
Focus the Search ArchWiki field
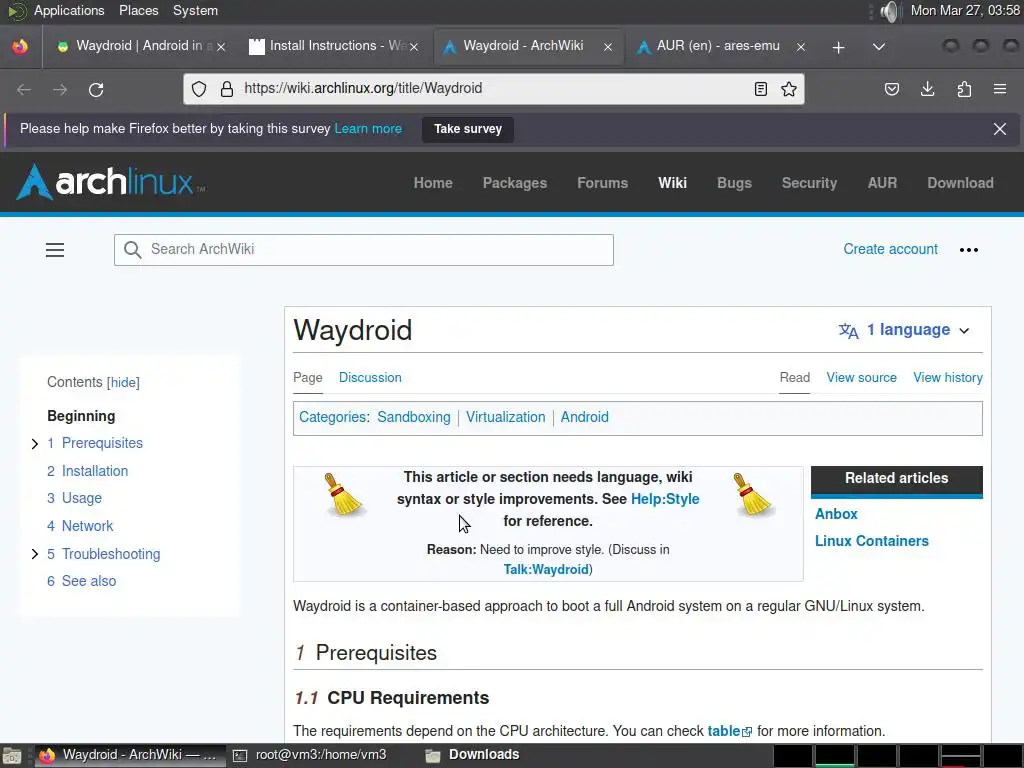(x=364, y=249)
